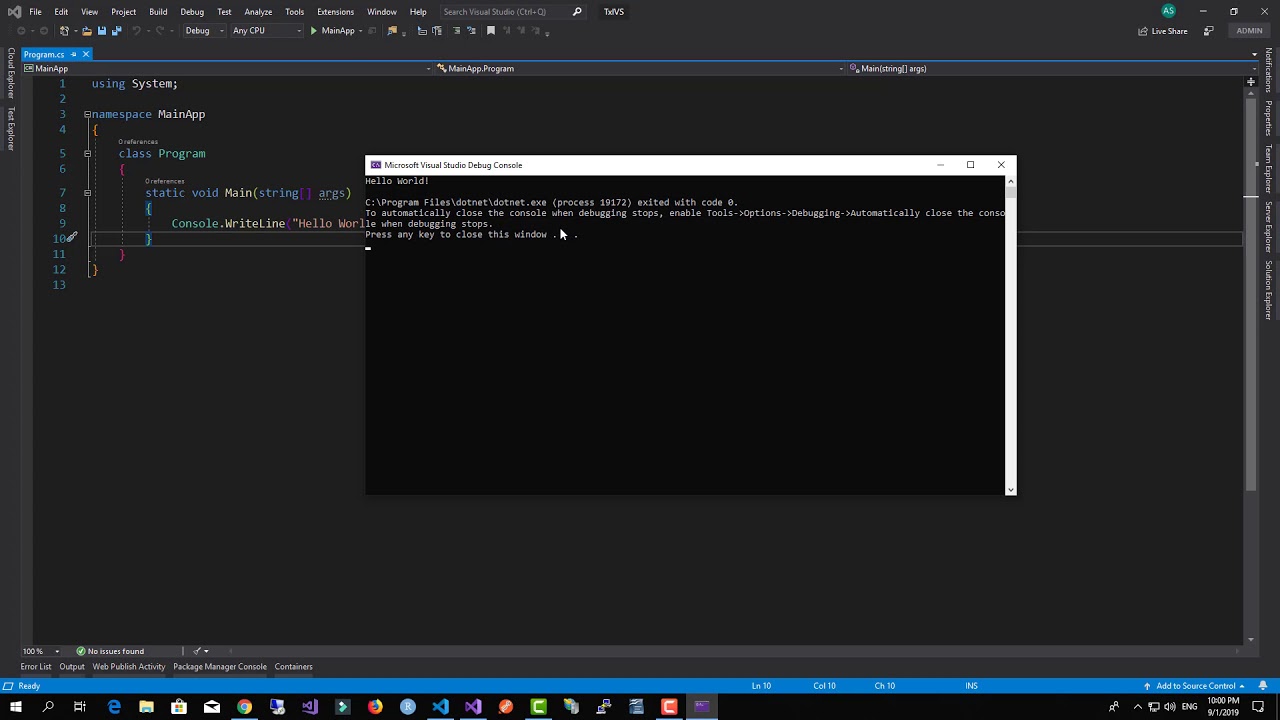Click the Undo arrow in the toolbar
This screenshot has width=1280, height=720.
point(137,31)
